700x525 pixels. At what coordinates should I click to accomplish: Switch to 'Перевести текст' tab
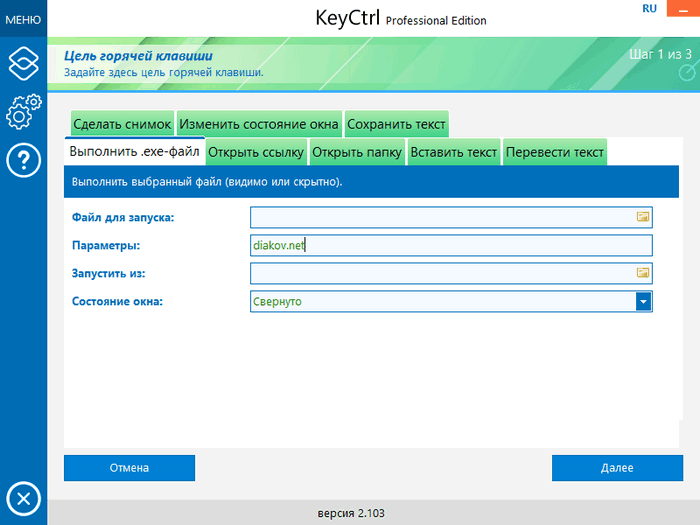(555, 152)
